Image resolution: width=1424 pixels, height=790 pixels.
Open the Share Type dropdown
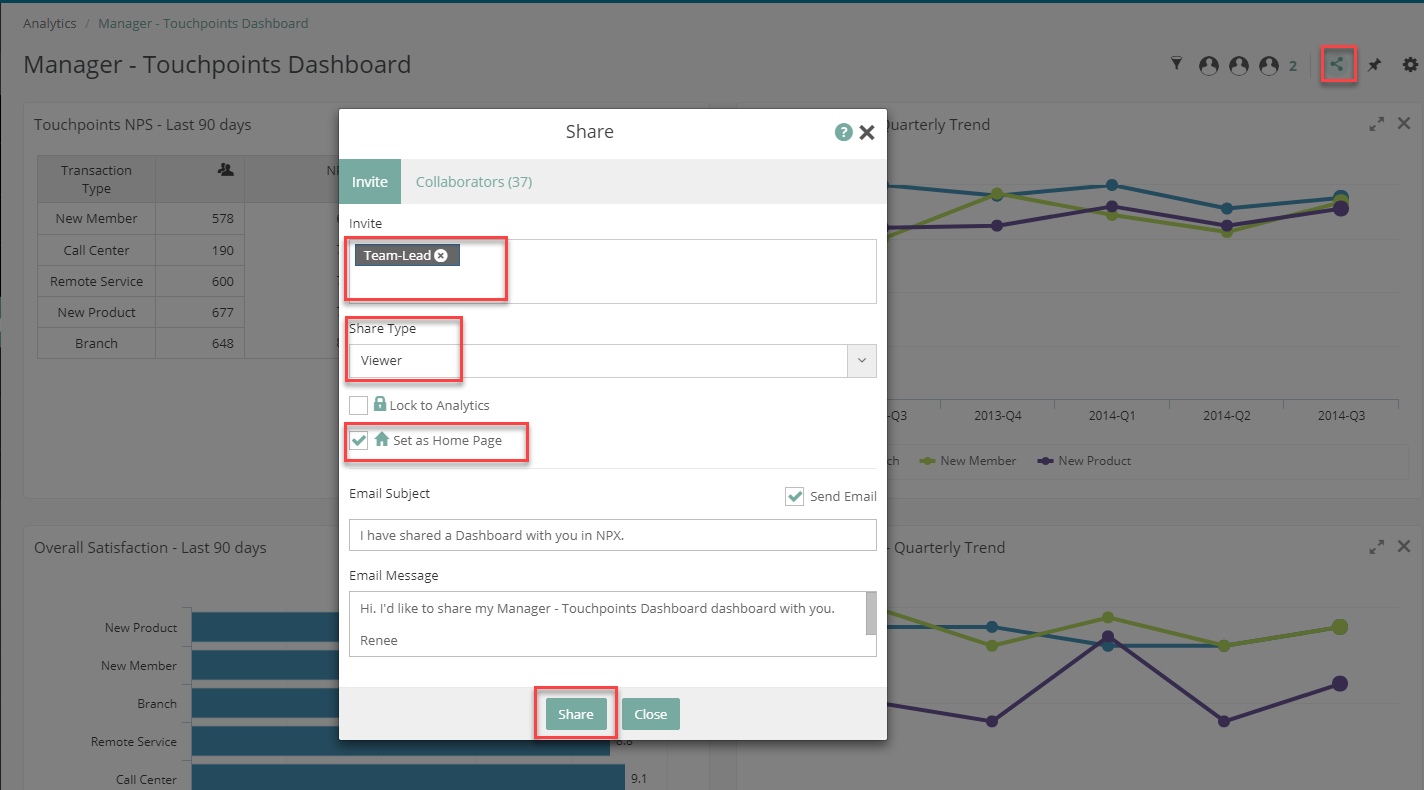click(x=861, y=361)
